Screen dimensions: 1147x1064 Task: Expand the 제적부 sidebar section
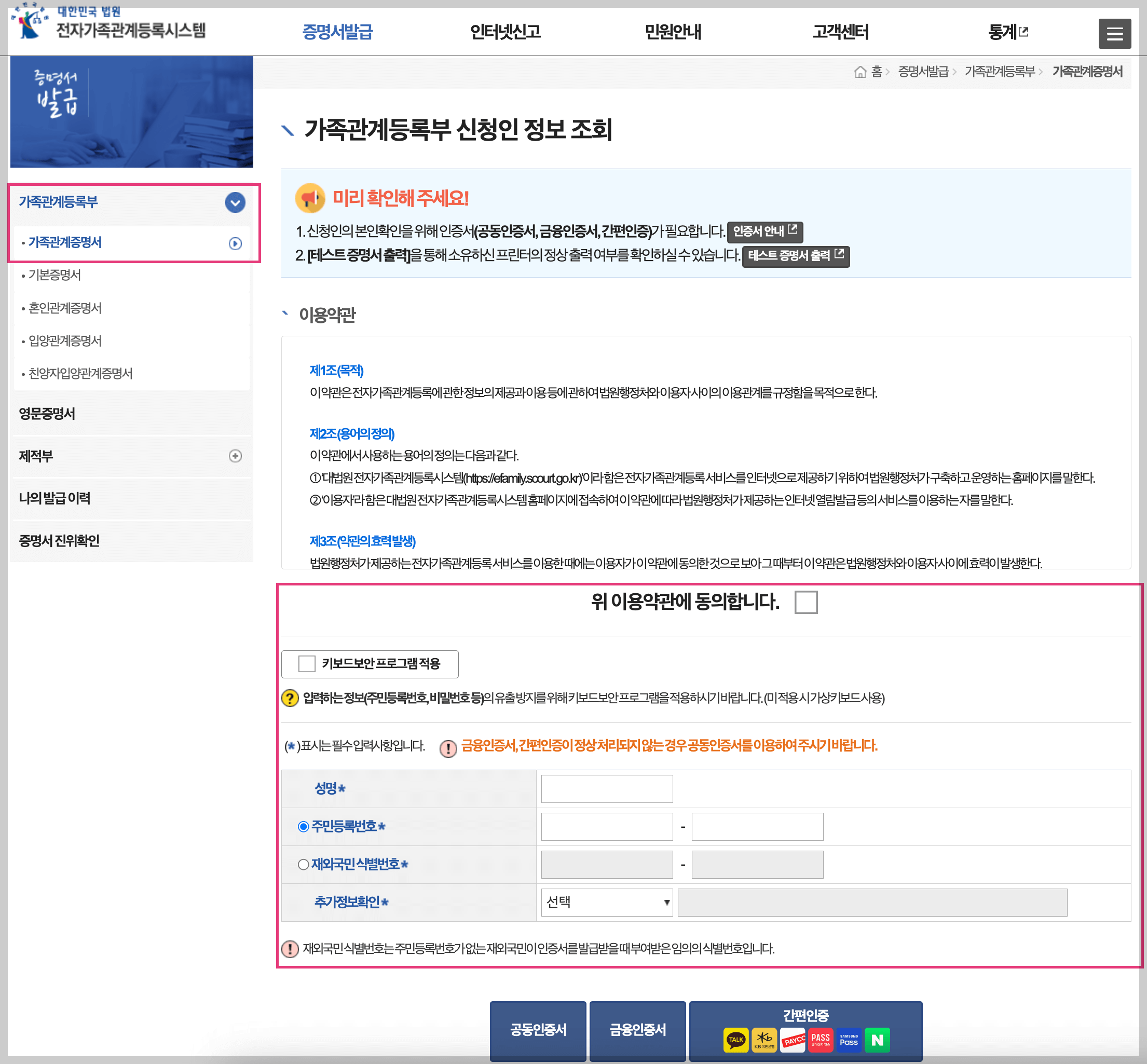235,456
